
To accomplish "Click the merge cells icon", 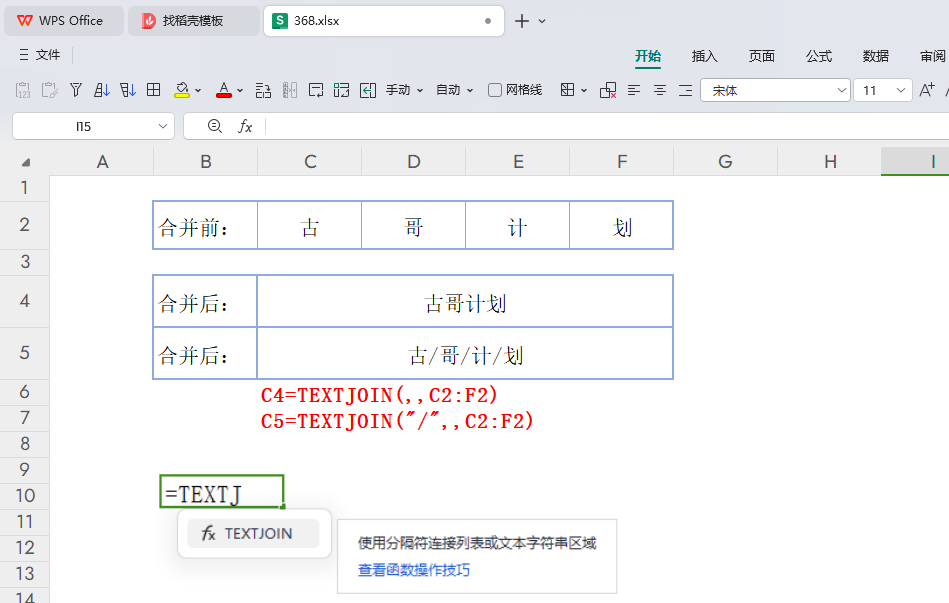I will point(263,90).
